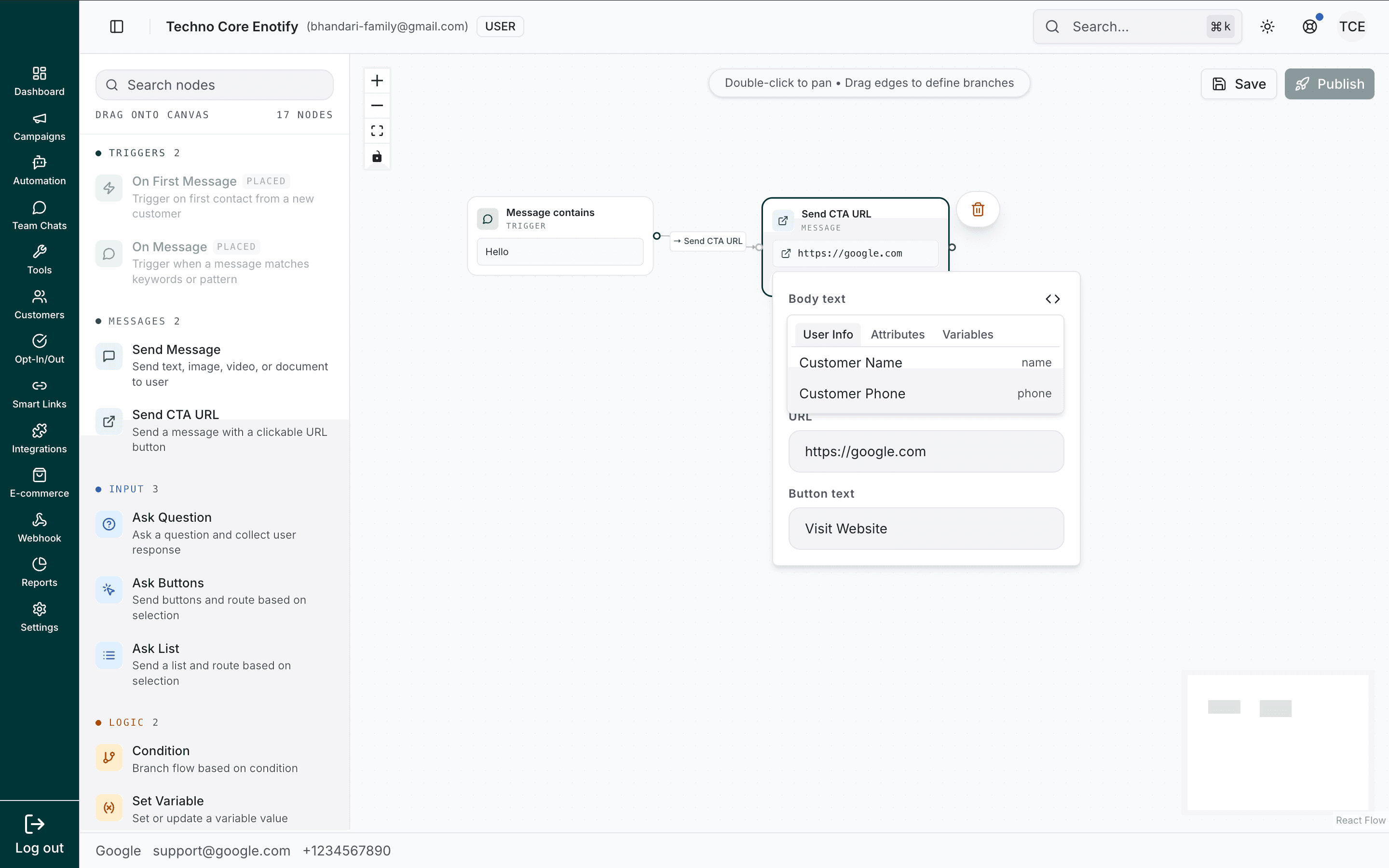Pick the Ask Buttons node
Viewport: 1389px width, 868px height.
(214, 599)
